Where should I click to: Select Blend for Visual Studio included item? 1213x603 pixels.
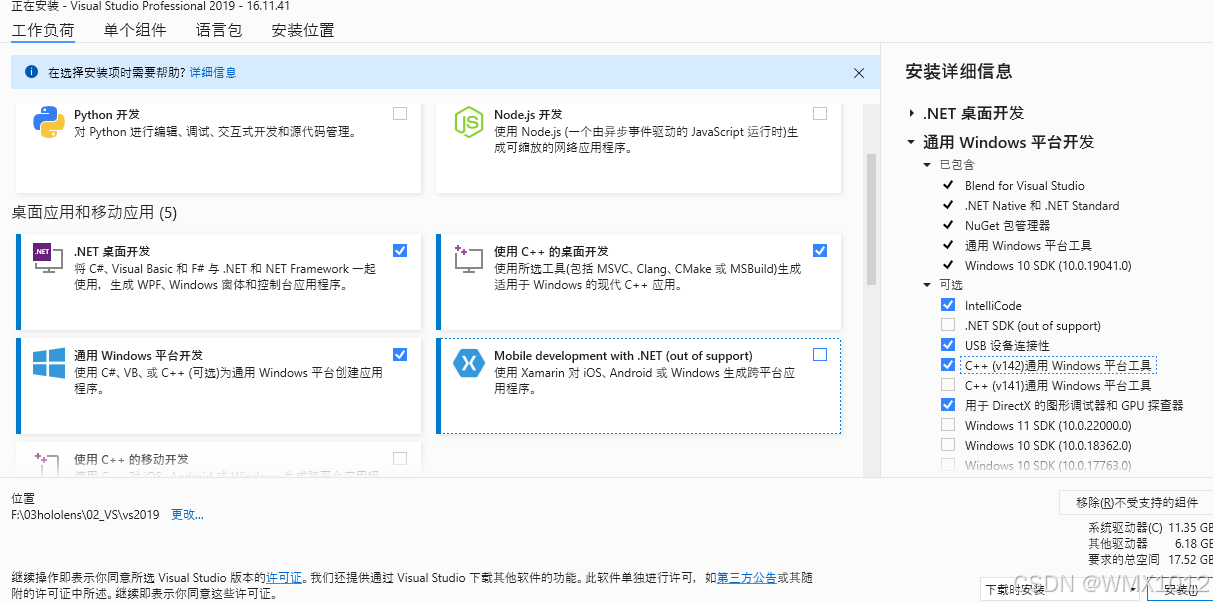pyautogui.click(x=1024, y=185)
